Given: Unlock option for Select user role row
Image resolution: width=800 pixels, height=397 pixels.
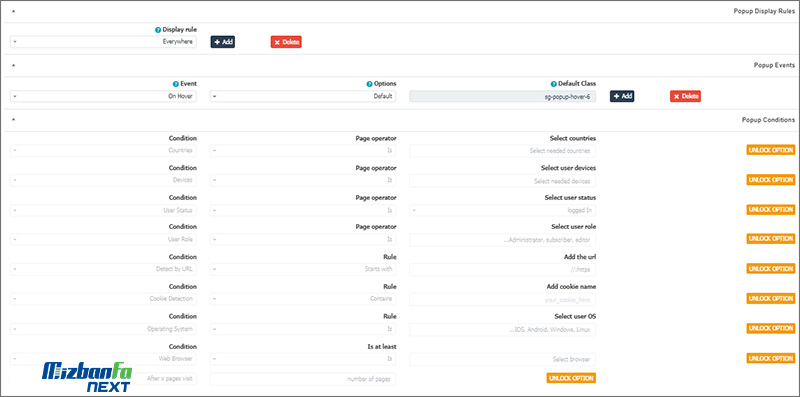Looking at the screenshot, I should (x=770, y=238).
